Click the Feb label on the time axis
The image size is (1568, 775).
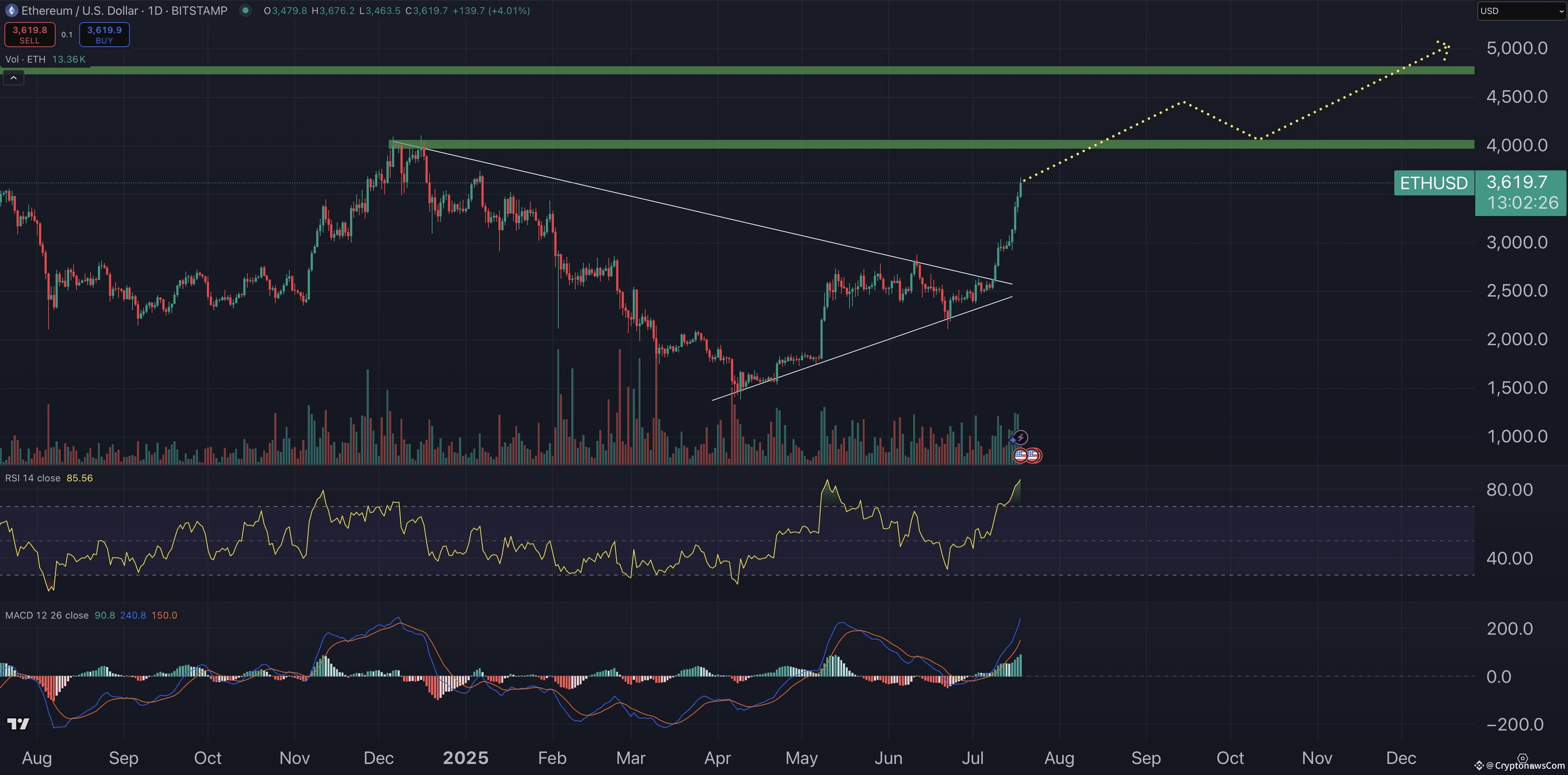coord(552,758)
